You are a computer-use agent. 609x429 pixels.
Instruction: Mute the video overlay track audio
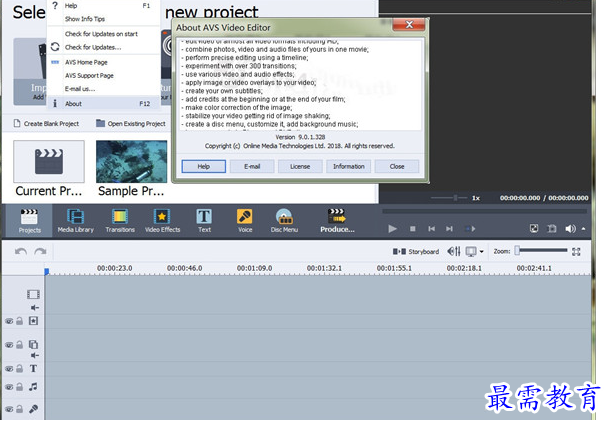pos(35,355)
